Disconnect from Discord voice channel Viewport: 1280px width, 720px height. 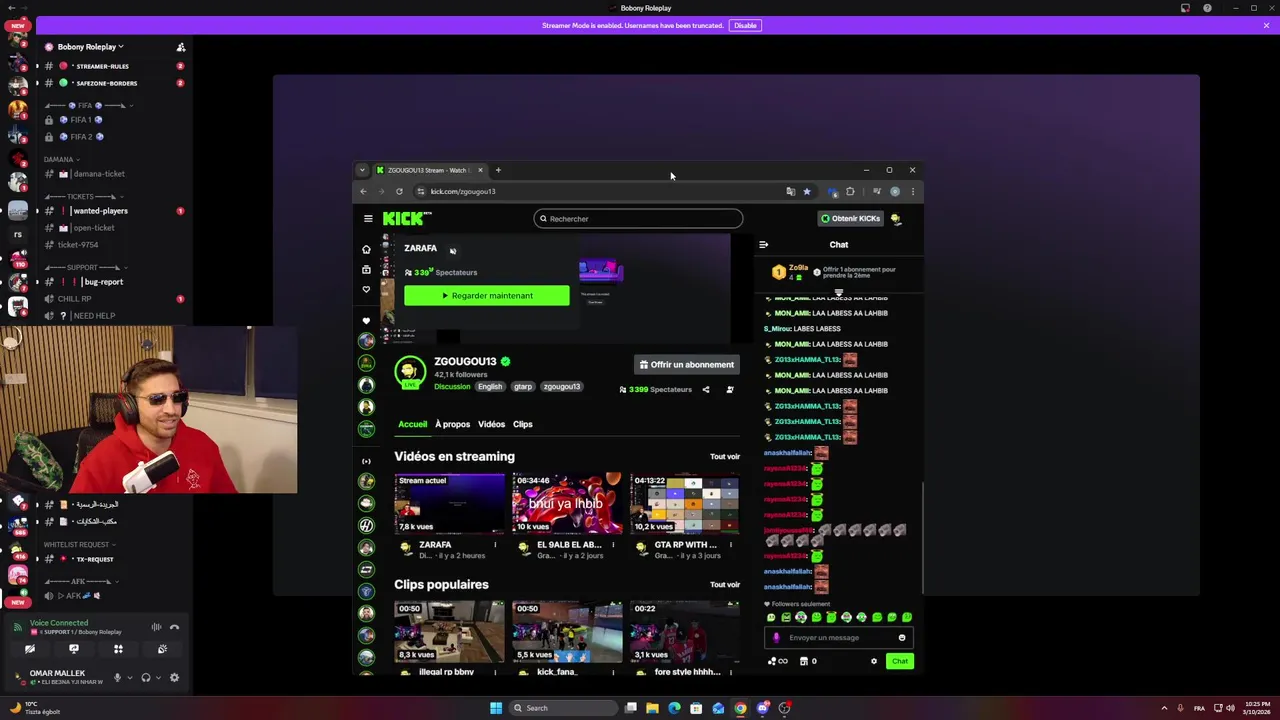174,627
